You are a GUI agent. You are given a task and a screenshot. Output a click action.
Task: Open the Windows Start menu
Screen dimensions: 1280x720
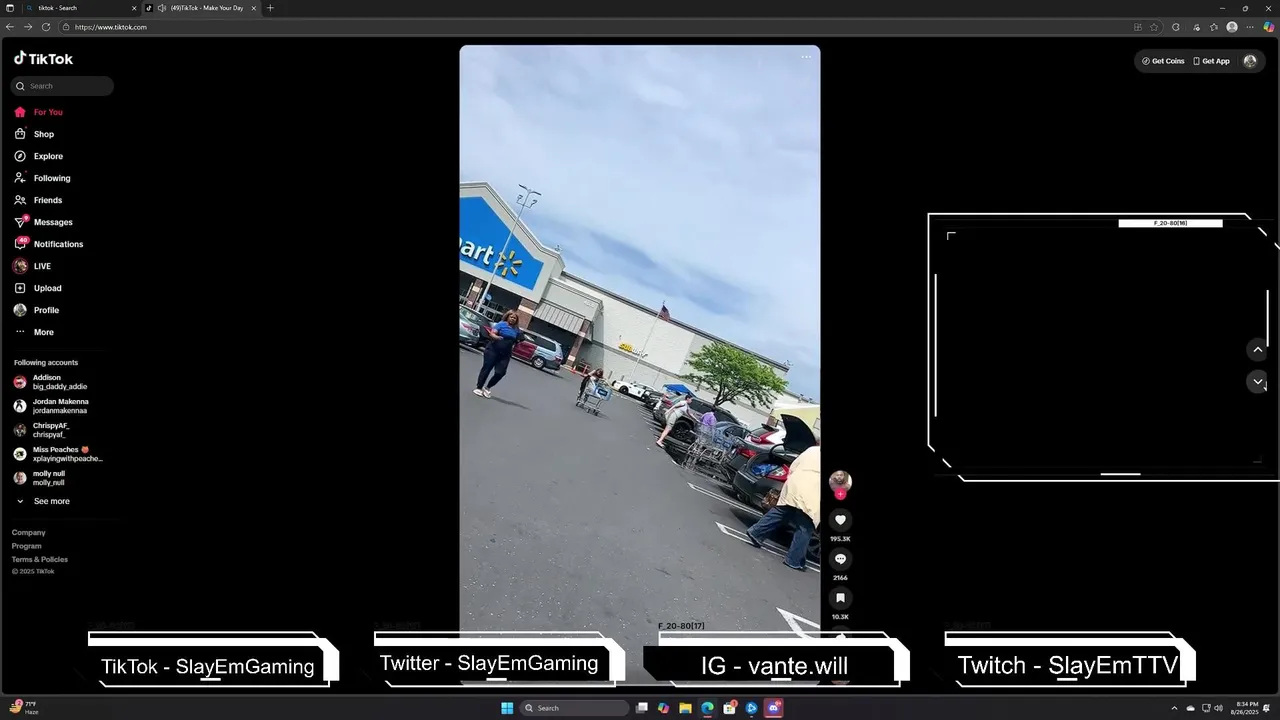coord(507,708)
